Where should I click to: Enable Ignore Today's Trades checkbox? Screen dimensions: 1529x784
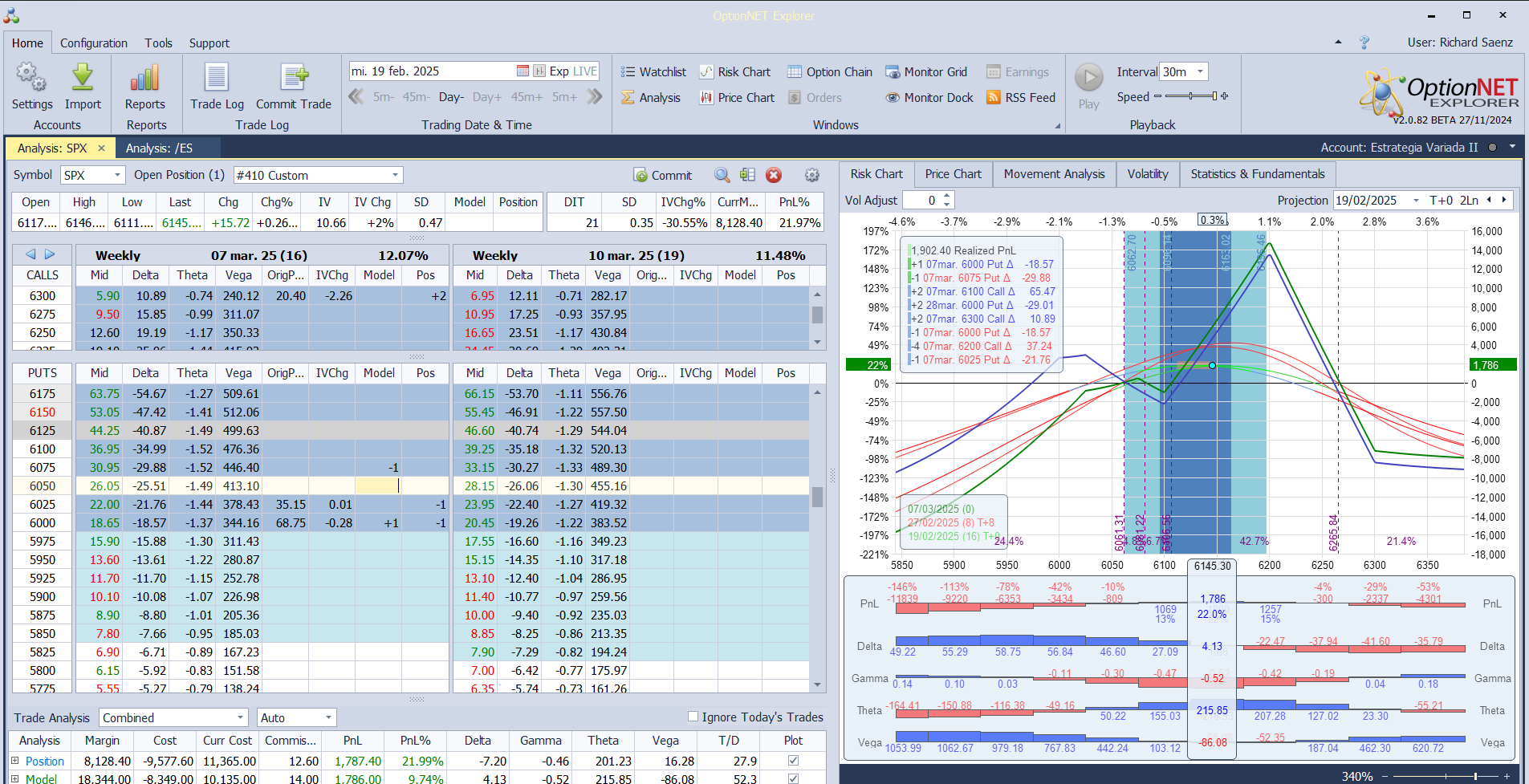click(693, 717)
